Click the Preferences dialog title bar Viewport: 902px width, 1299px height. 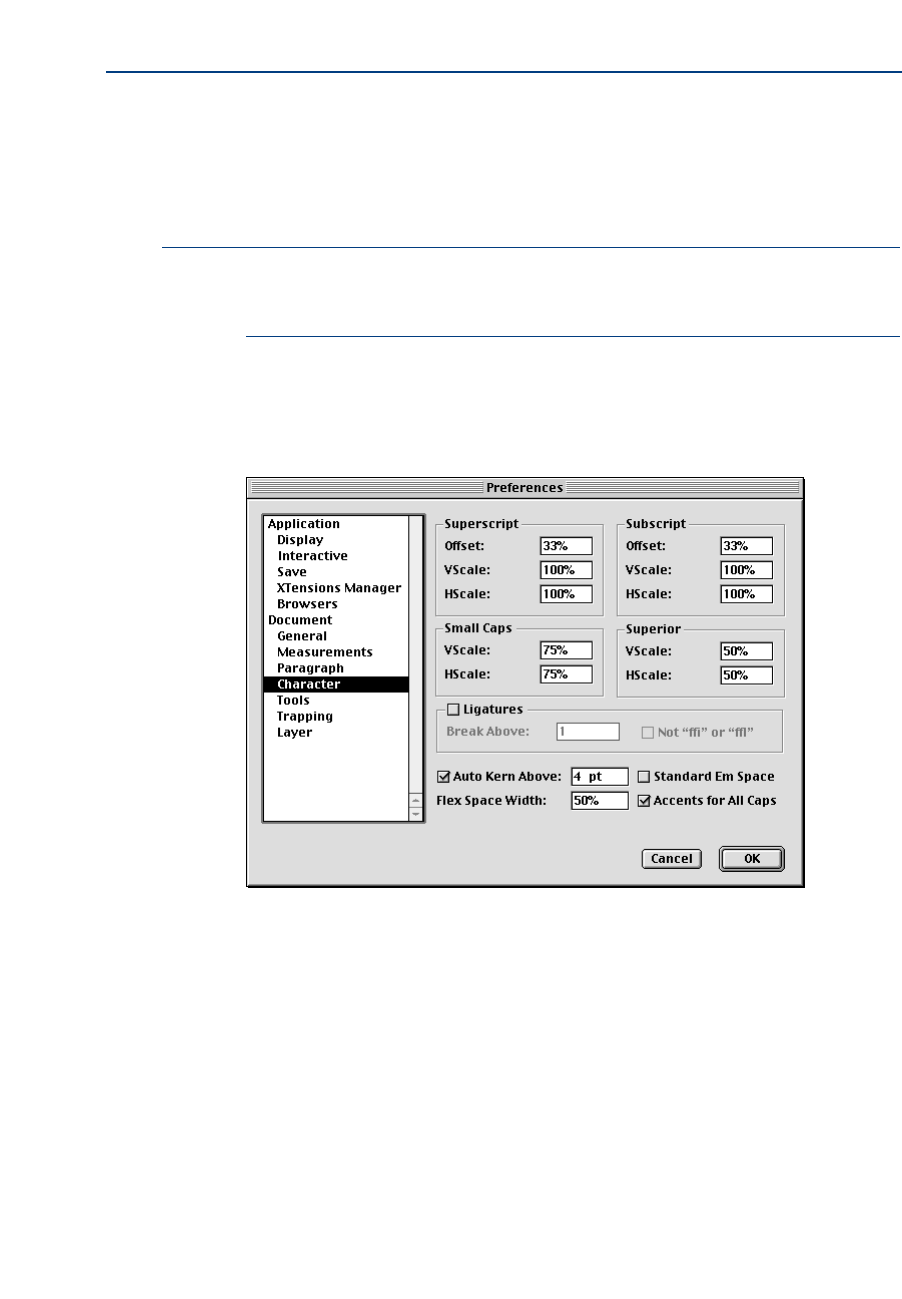(525, 488)
